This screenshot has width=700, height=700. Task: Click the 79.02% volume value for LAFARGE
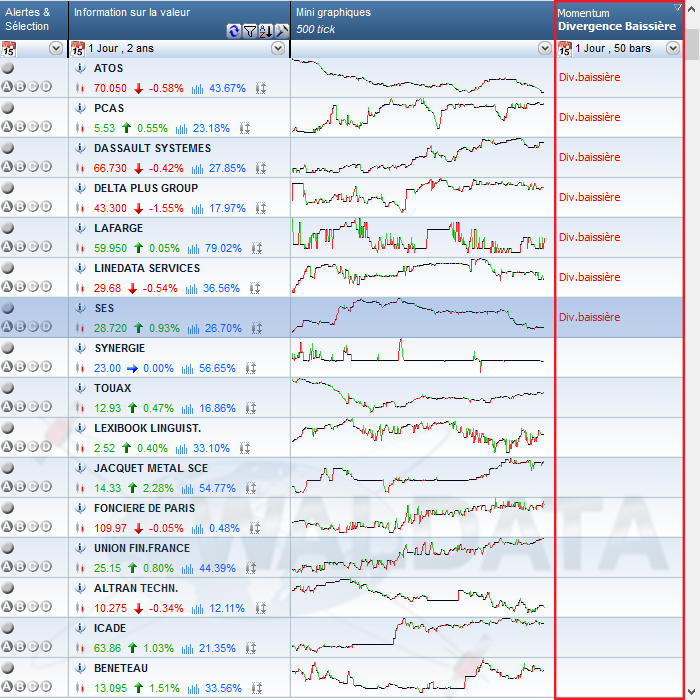point(223,248)
